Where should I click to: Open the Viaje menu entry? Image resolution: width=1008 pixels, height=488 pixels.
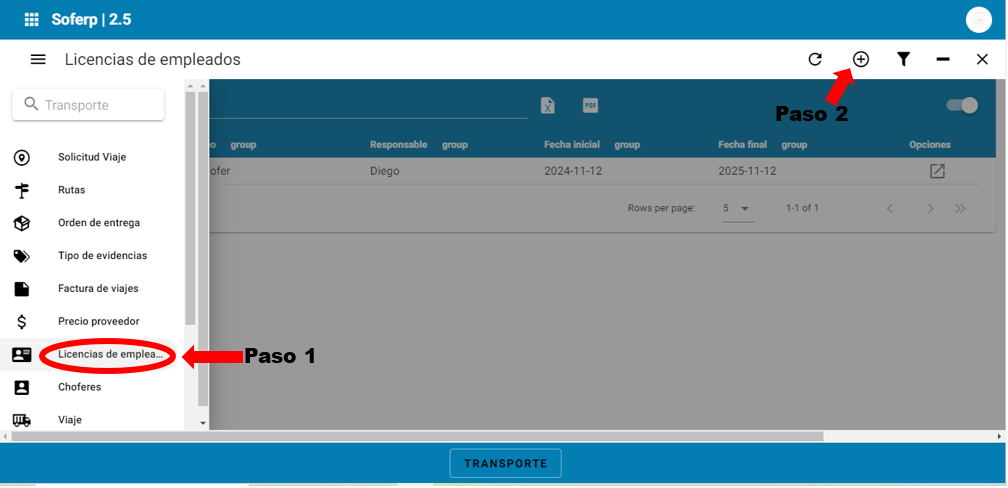(69, 420)
